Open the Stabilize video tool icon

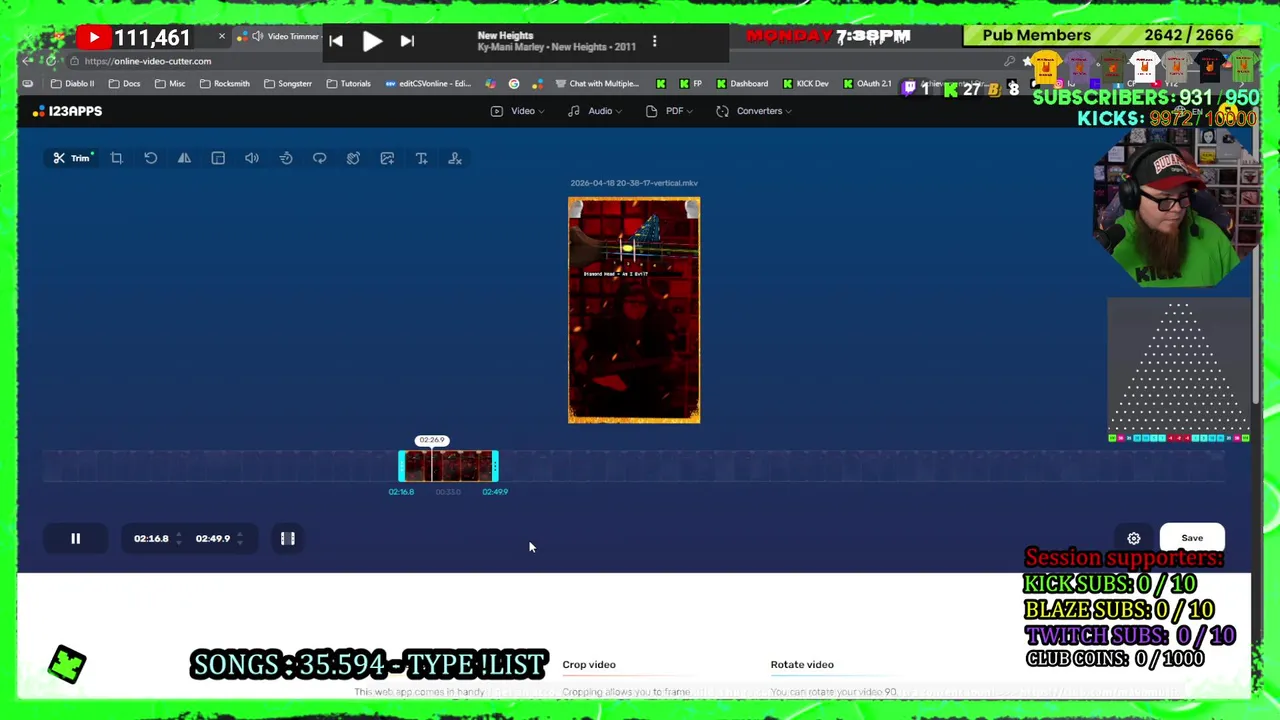[x=353, y=158]
